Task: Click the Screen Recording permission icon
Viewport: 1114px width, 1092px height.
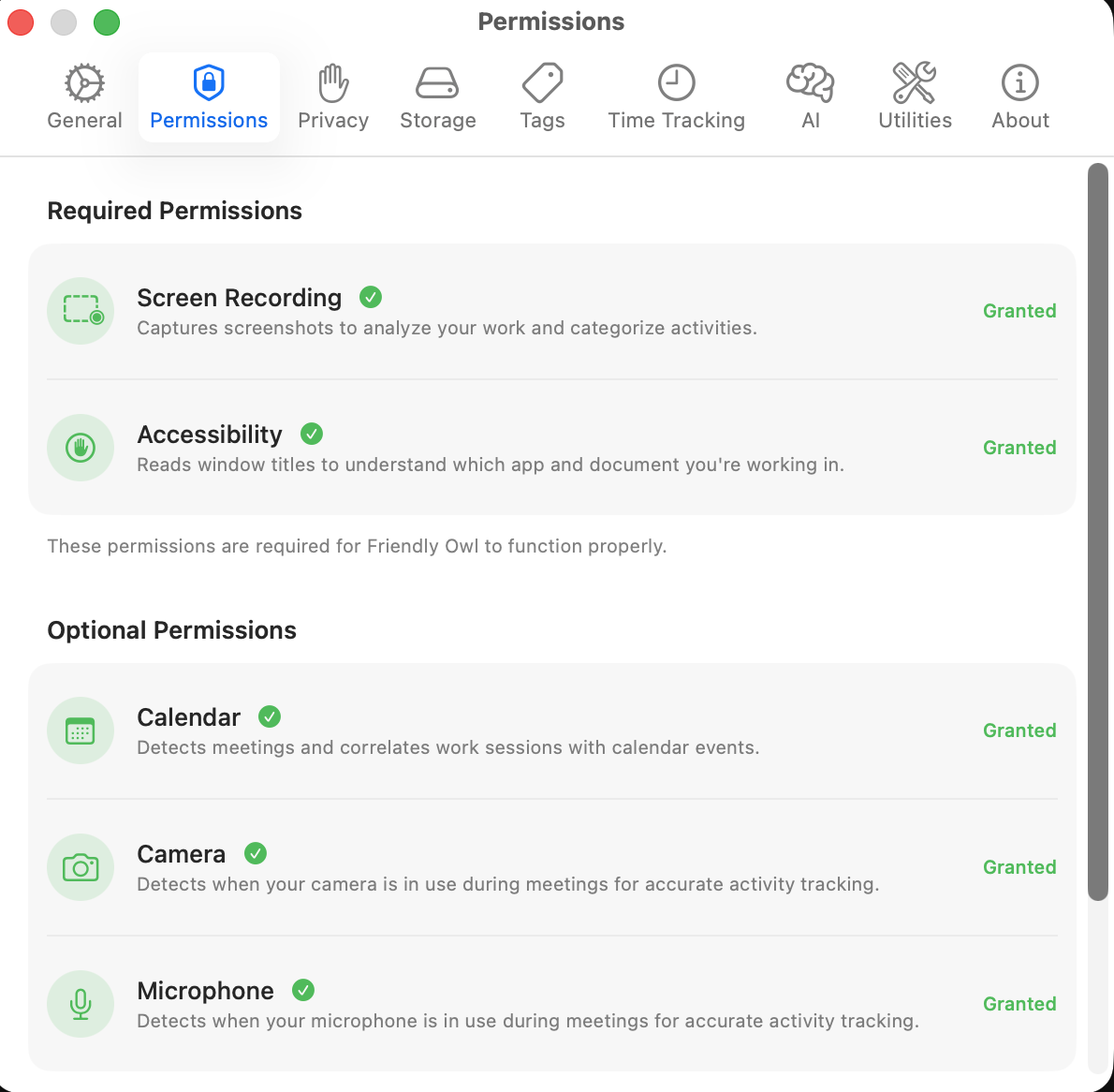Action: 81,311
